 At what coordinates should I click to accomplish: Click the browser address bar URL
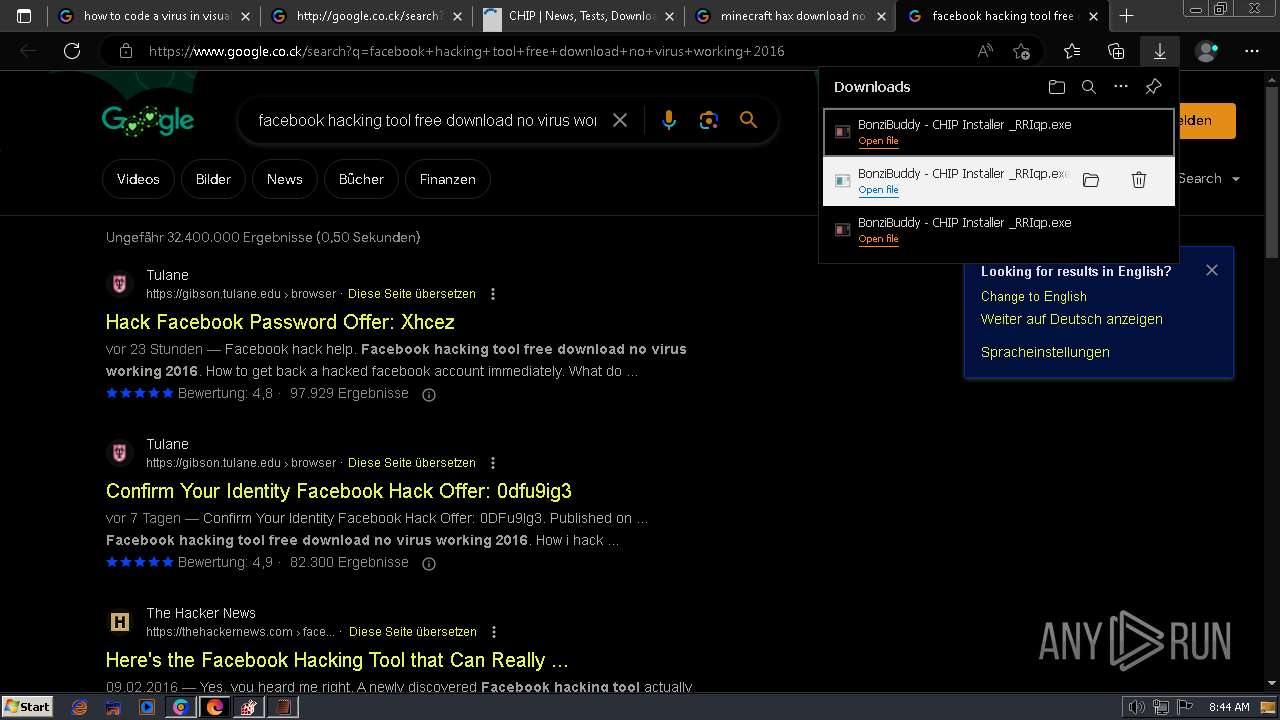[467, 51]
